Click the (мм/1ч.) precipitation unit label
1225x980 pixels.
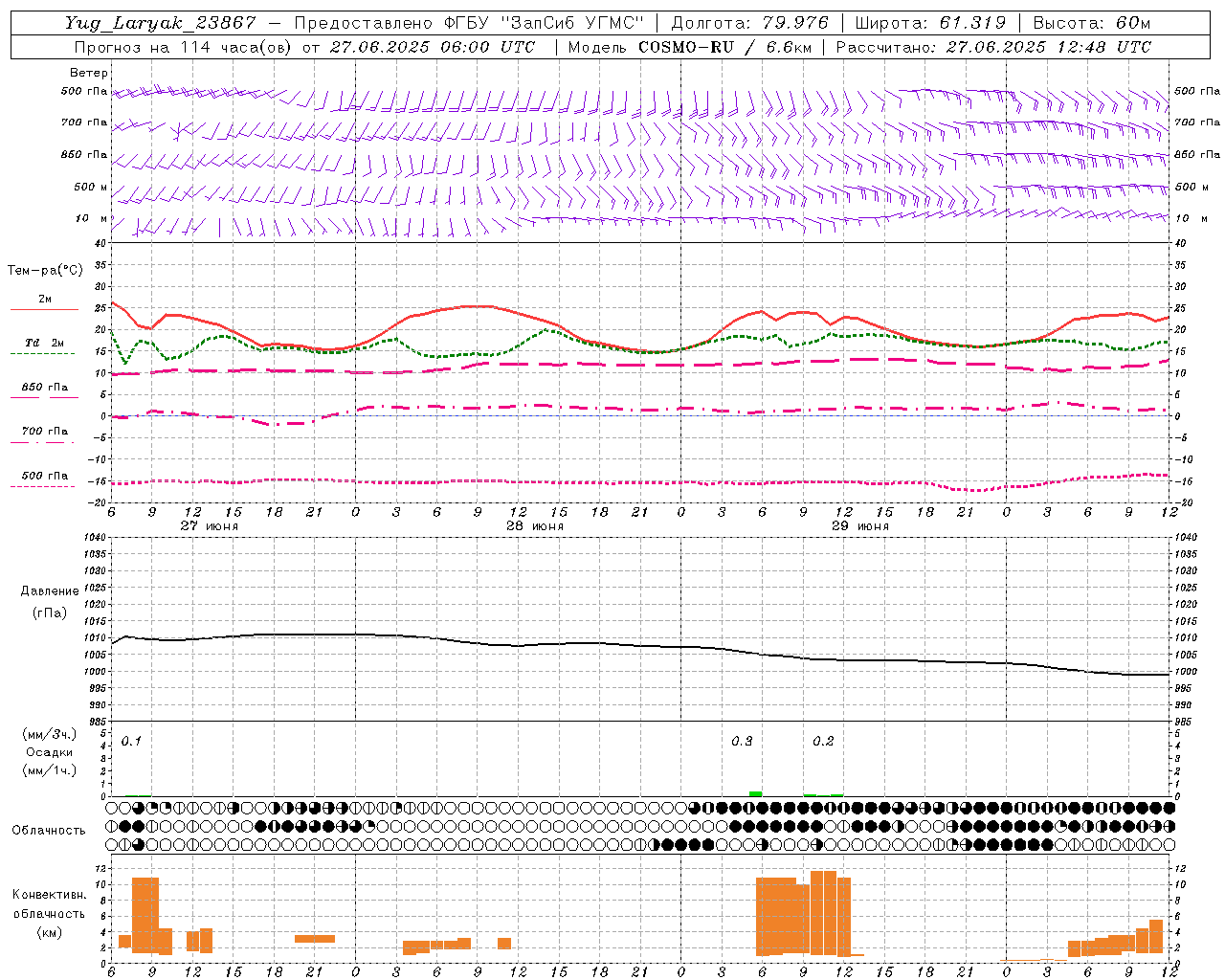tap(49, 770)
